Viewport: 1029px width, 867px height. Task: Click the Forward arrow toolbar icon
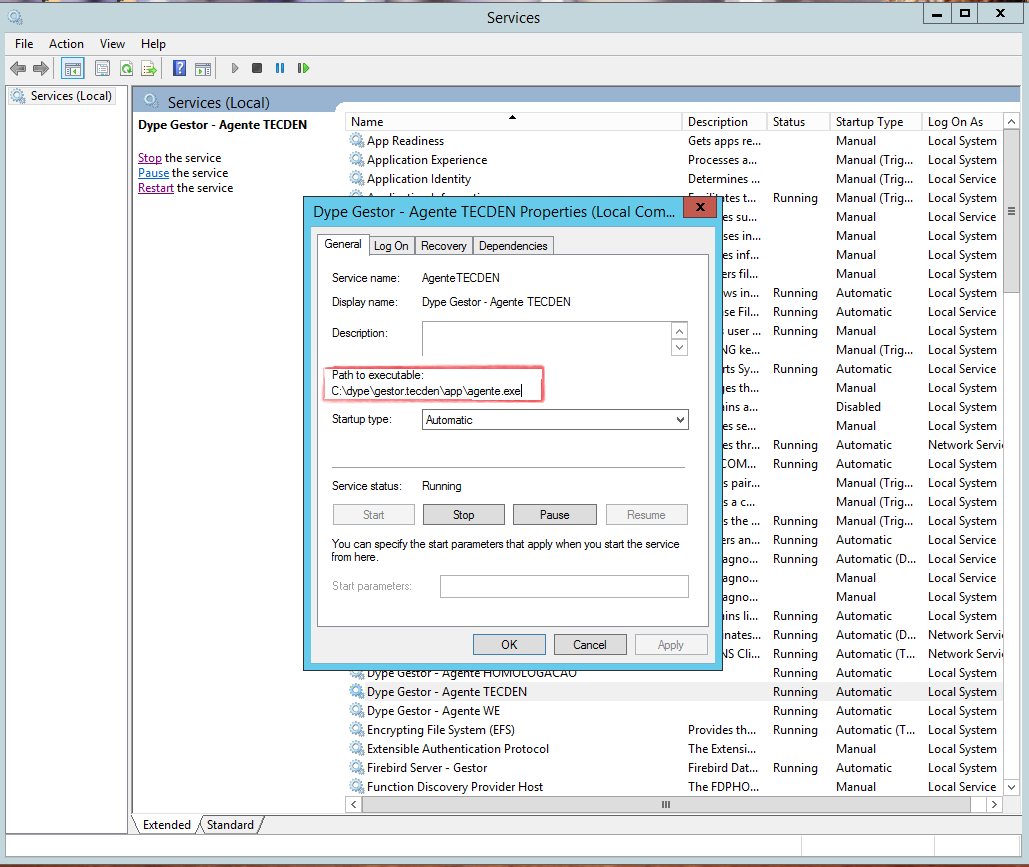[x=41, y=68]
